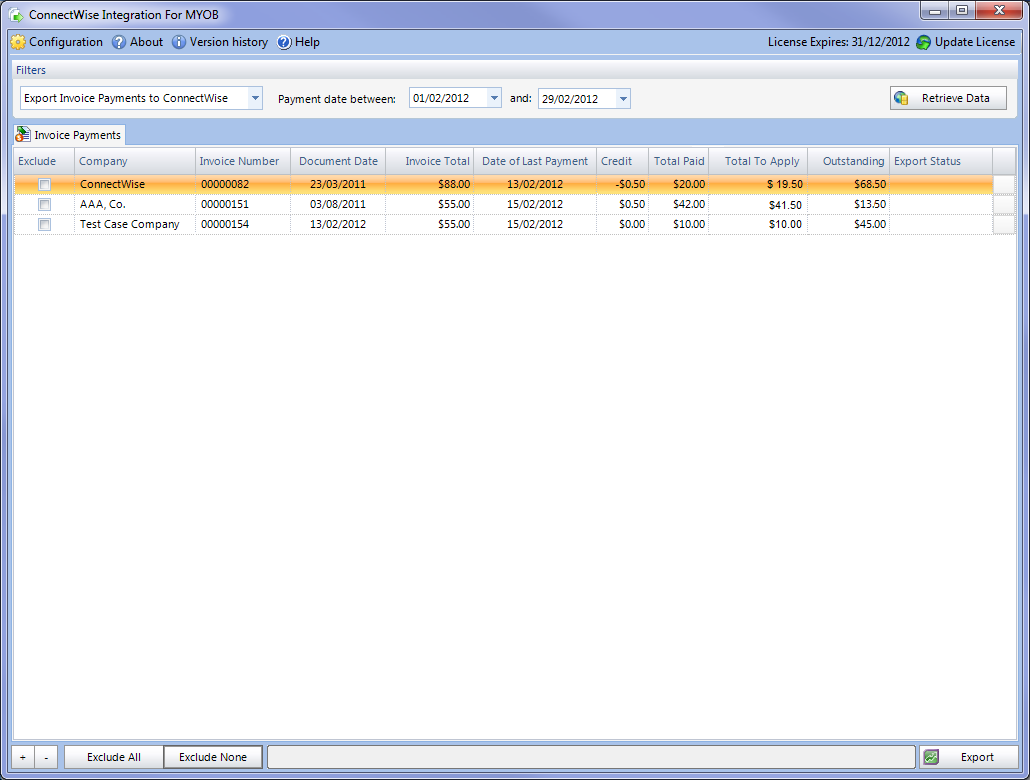Screen dimensions: 1030x780
Task: Click the minus (-) button
Action: [x=46, y=757]
